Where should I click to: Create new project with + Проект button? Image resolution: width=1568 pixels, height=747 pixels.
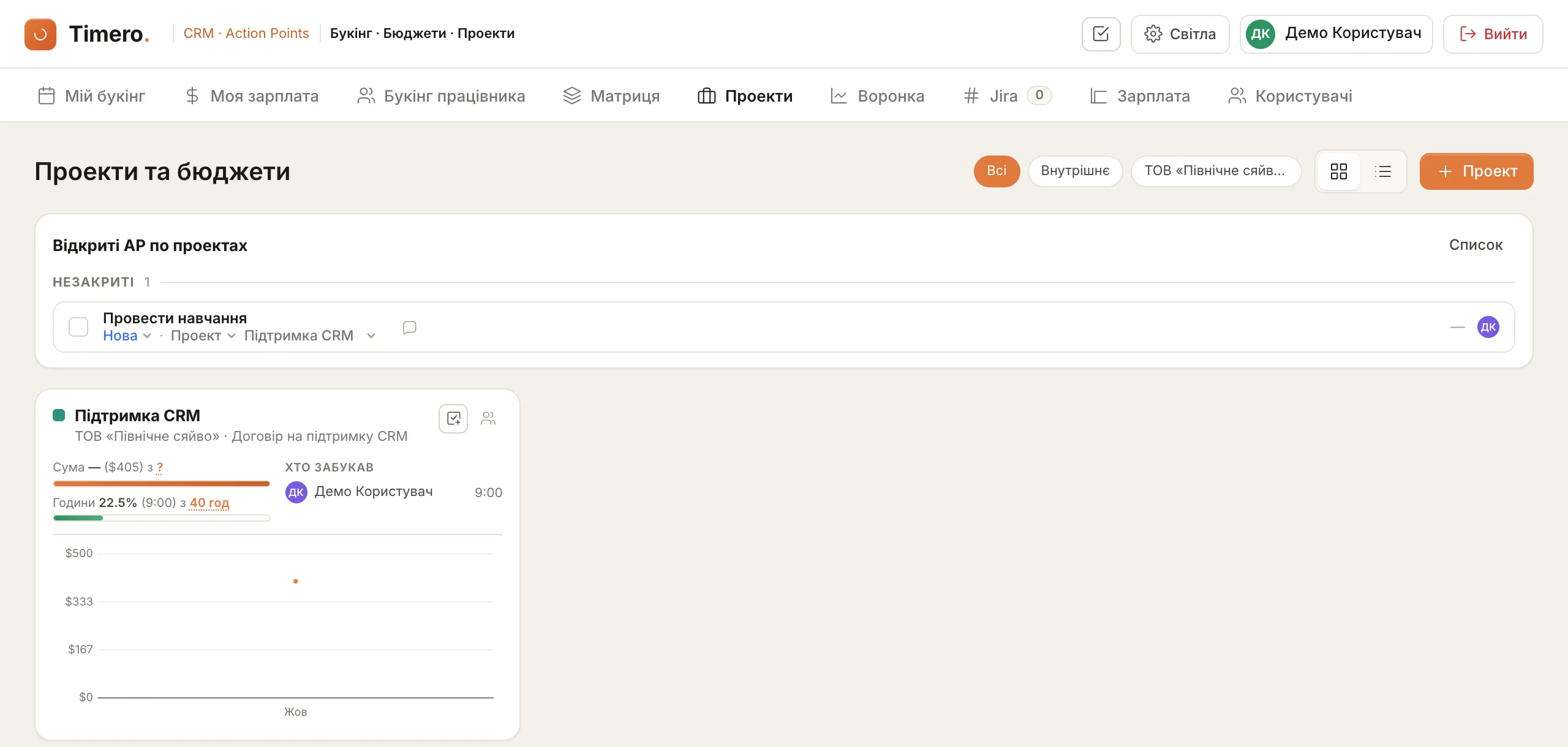point(1476,171)
